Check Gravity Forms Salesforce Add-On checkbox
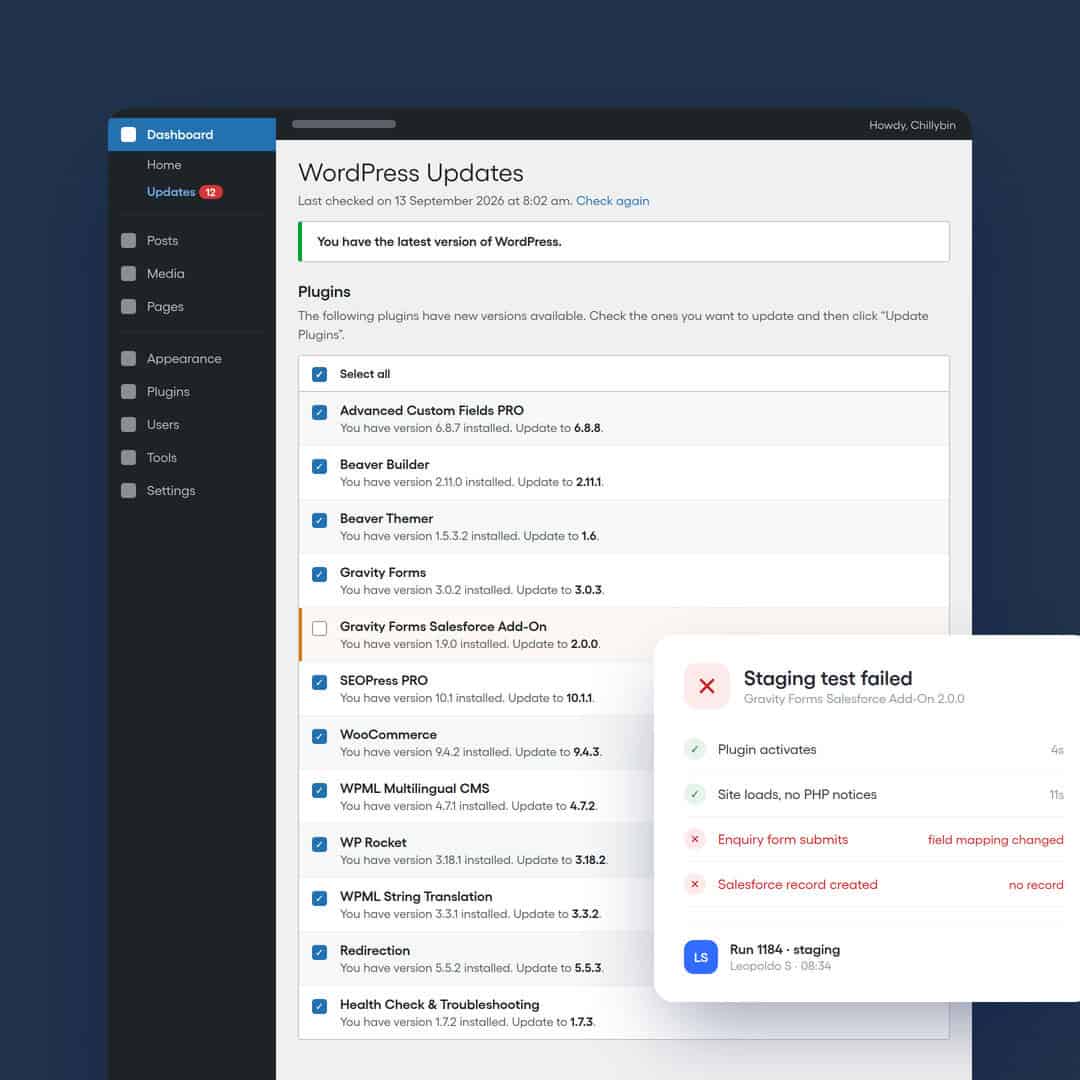The image size is (1080, 1080). (x=319, y=628)
